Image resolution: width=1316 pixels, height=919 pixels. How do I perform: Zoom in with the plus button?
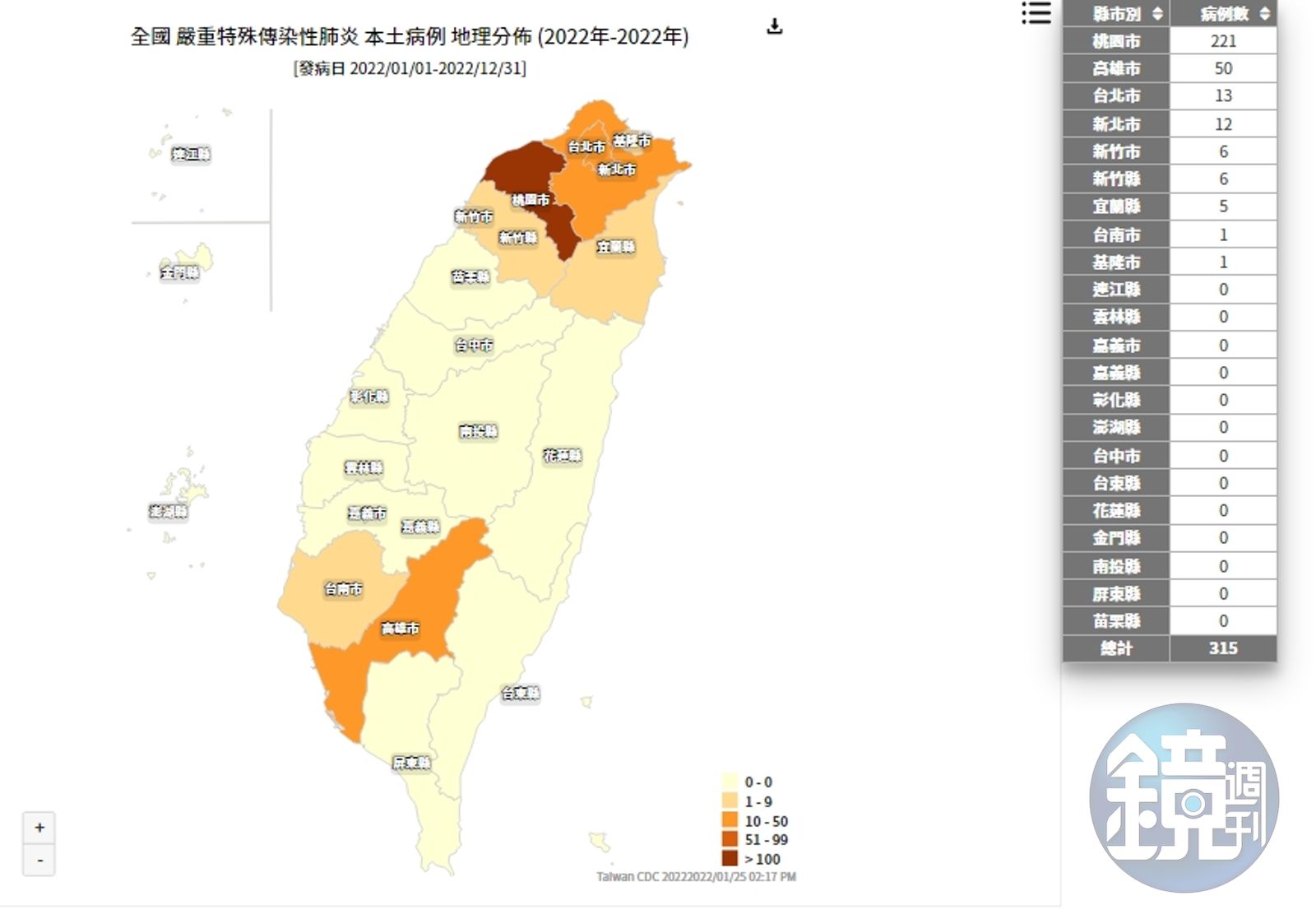[39, 828]
